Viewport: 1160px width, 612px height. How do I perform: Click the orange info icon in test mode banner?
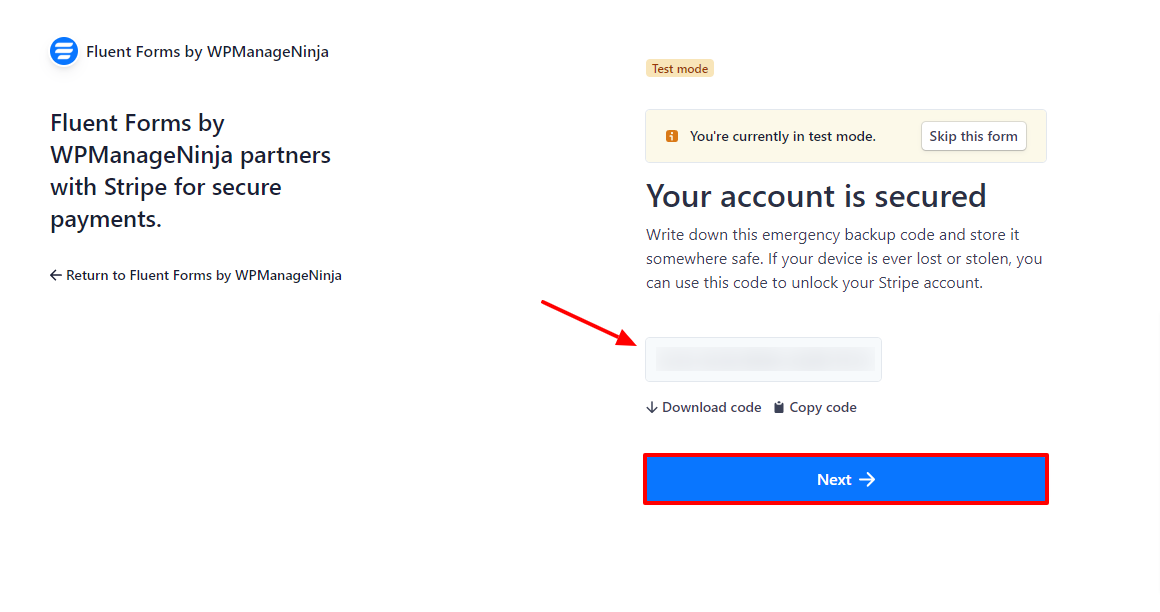[x=672, y=136]
